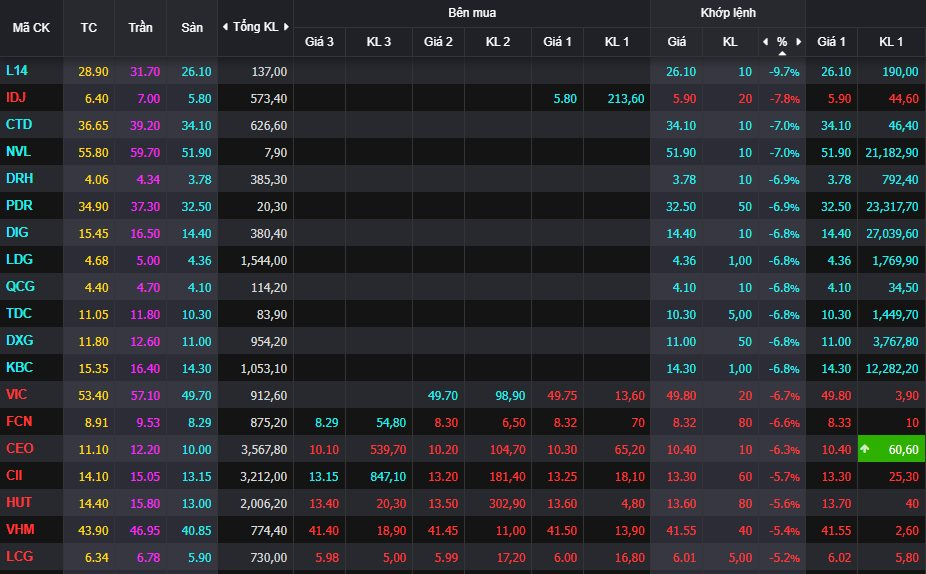Open VIC stock details
Screen dimensions: 926x574
[x=16, y=395]
